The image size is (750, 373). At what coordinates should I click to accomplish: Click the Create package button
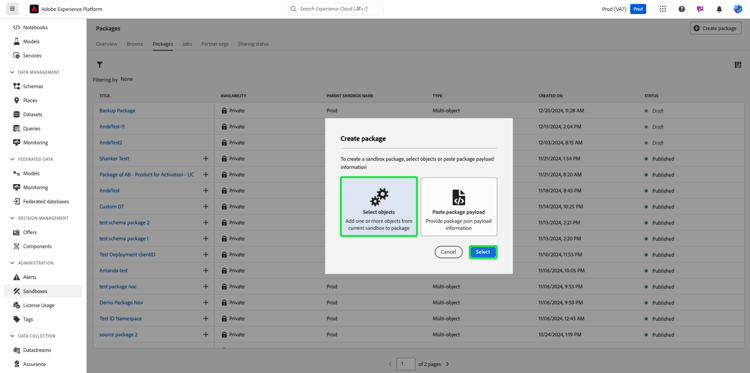(x=716, y=28)
